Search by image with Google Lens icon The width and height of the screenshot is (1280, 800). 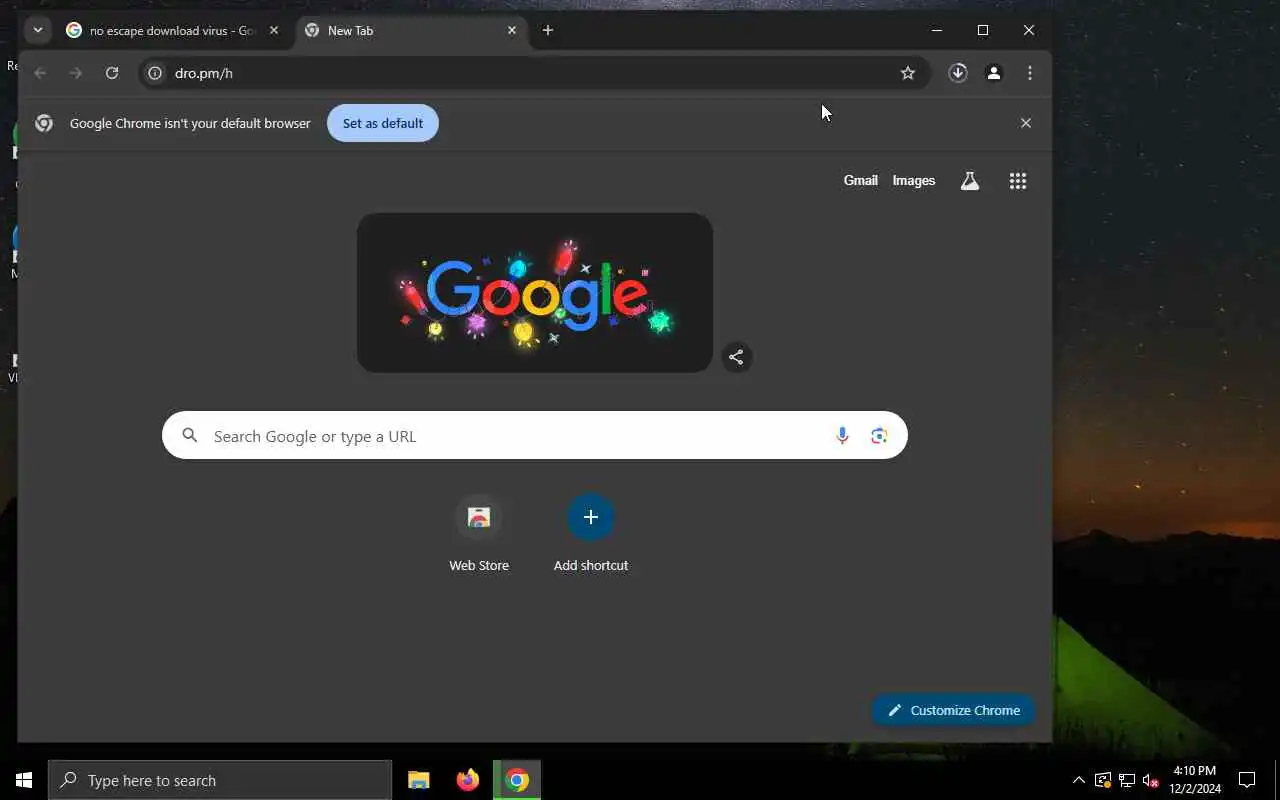880,436
